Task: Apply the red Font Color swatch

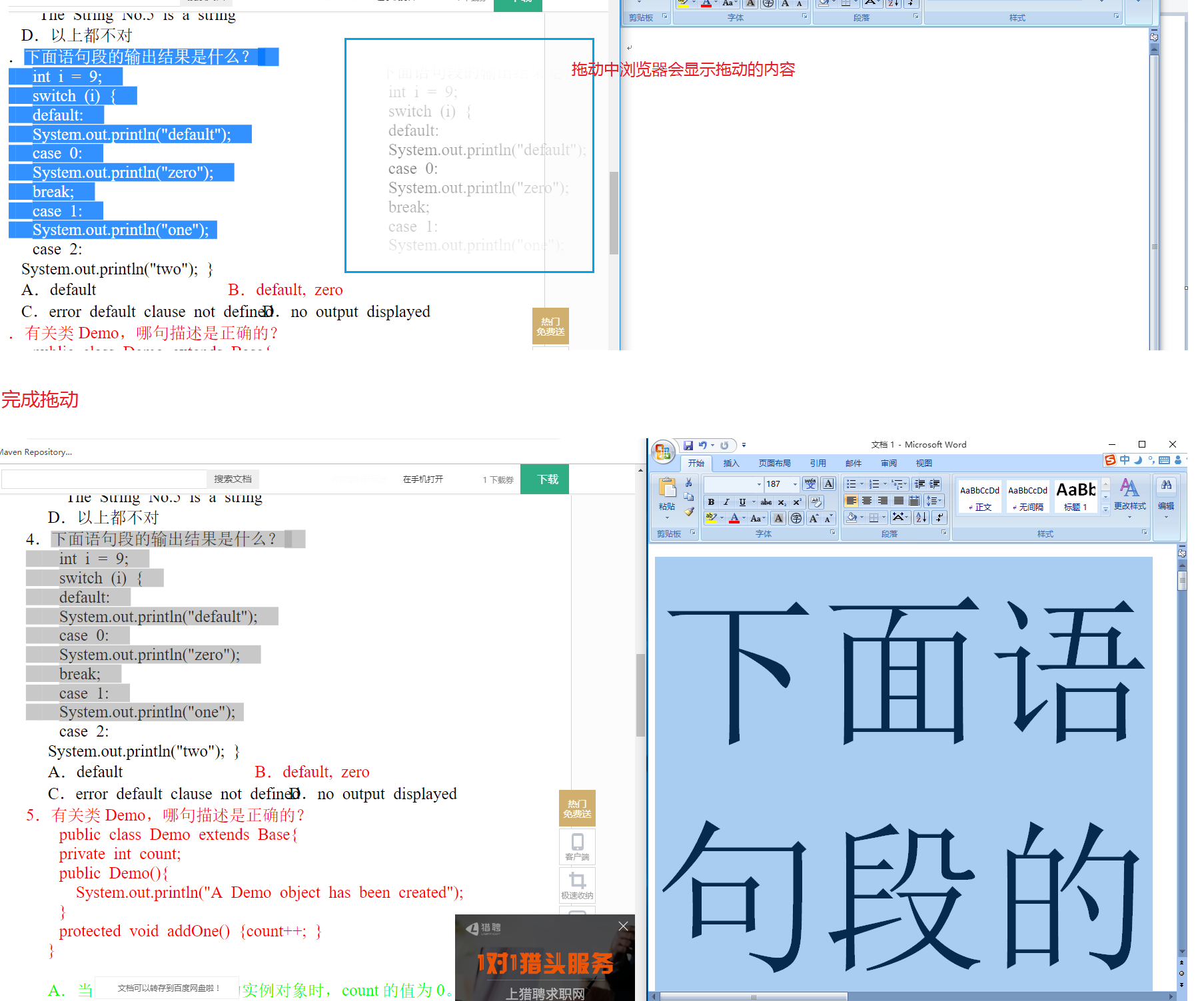Action: tap(734, 518)
